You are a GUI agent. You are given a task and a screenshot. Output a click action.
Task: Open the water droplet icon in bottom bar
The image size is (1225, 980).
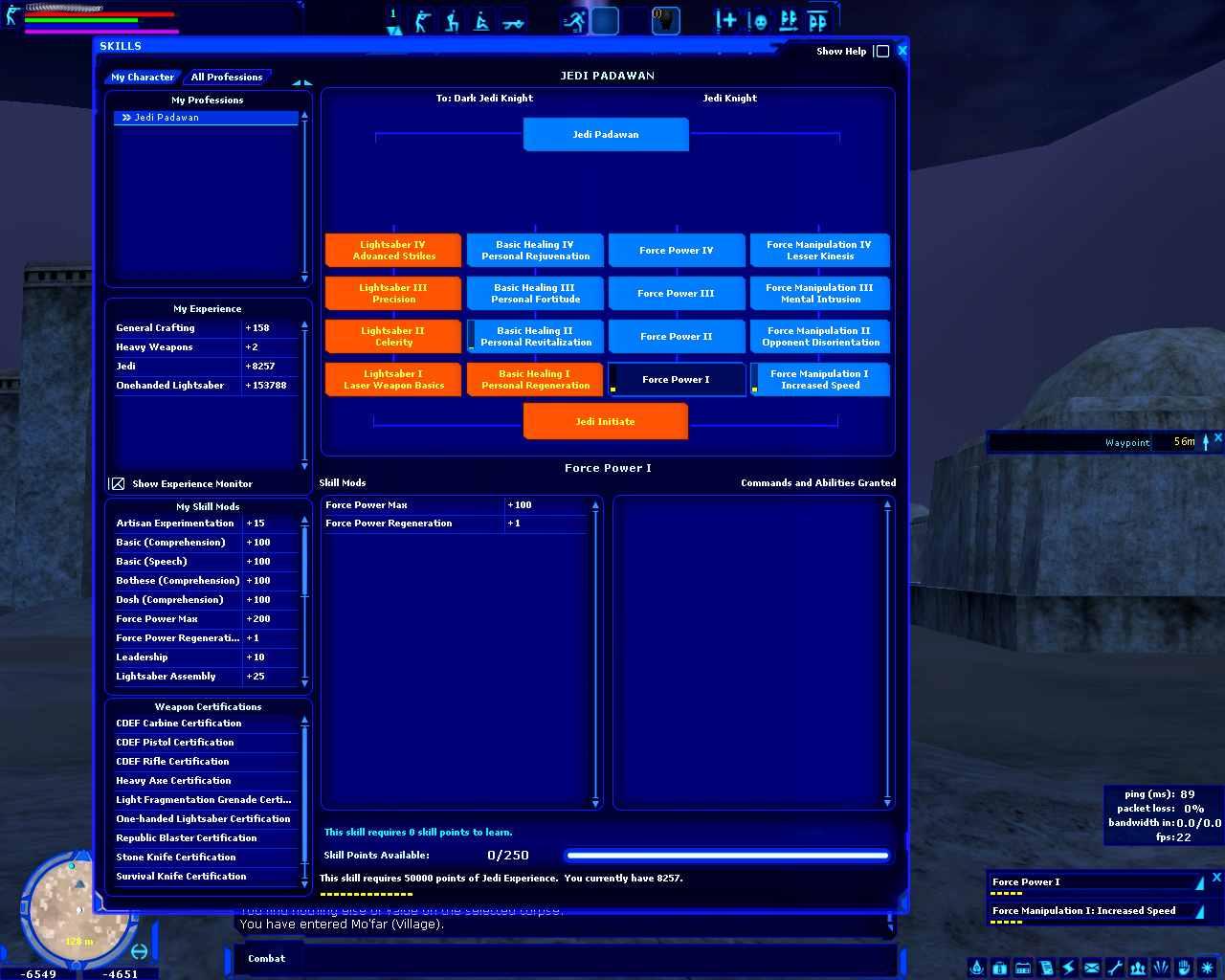[977, 968]
